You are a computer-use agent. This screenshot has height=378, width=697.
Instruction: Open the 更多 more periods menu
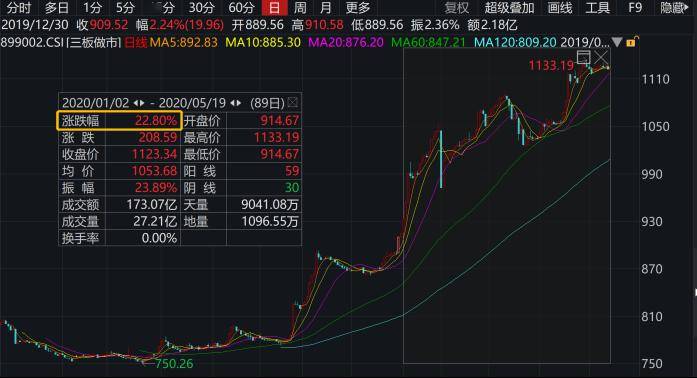pos(357,8)
